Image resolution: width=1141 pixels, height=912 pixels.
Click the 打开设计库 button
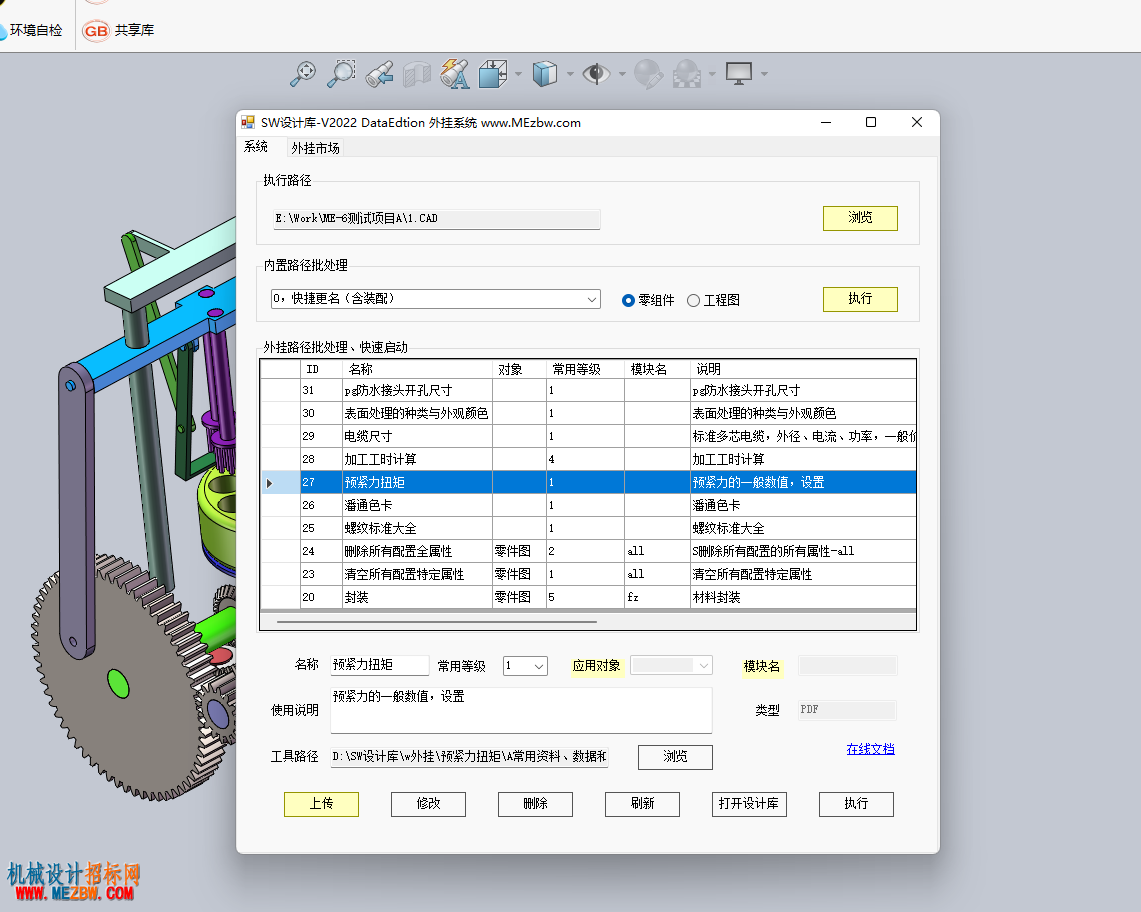749,804
